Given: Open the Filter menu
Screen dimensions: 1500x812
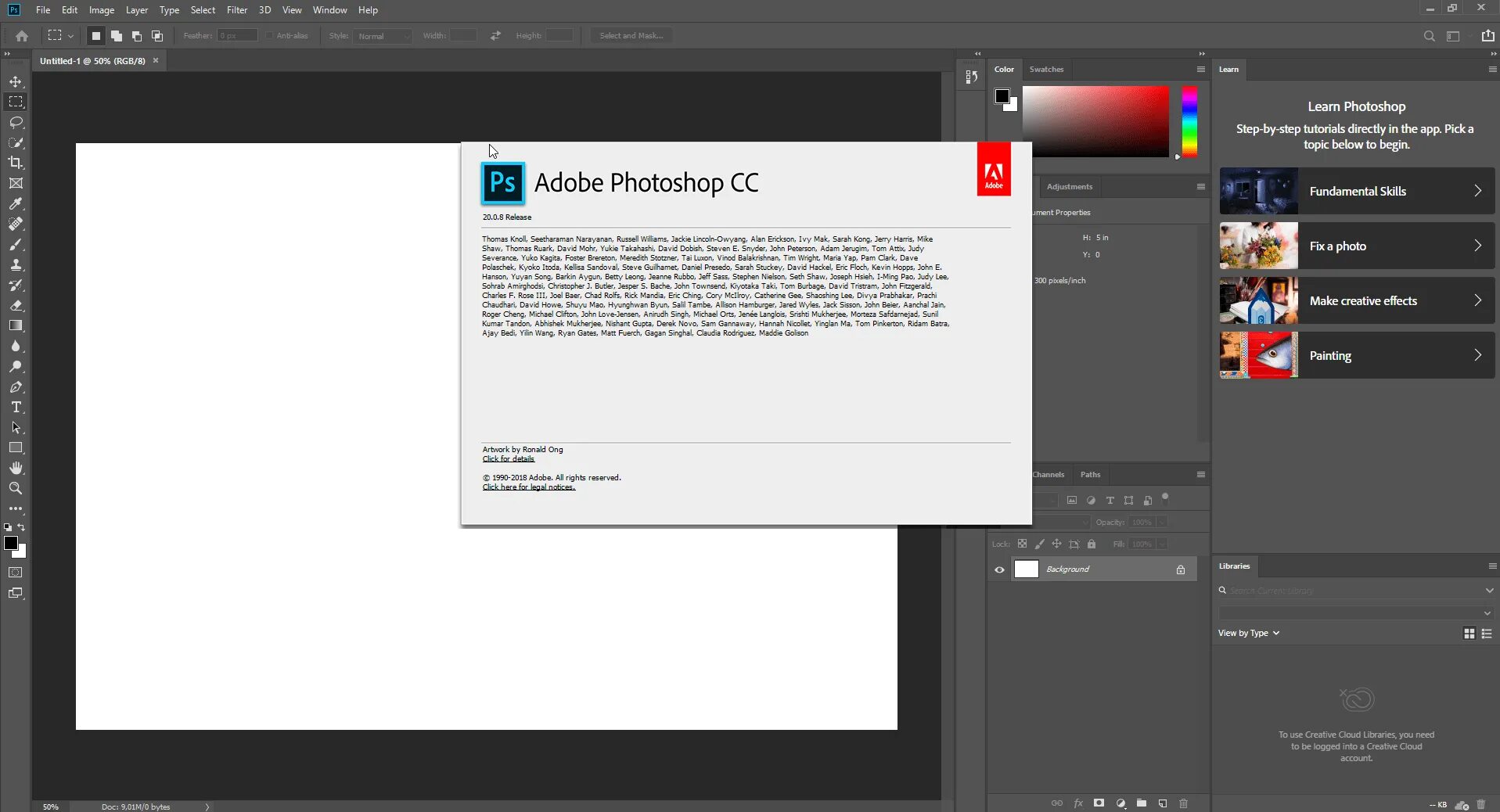Looking at the screenshot, I should [x=237, y=10].
